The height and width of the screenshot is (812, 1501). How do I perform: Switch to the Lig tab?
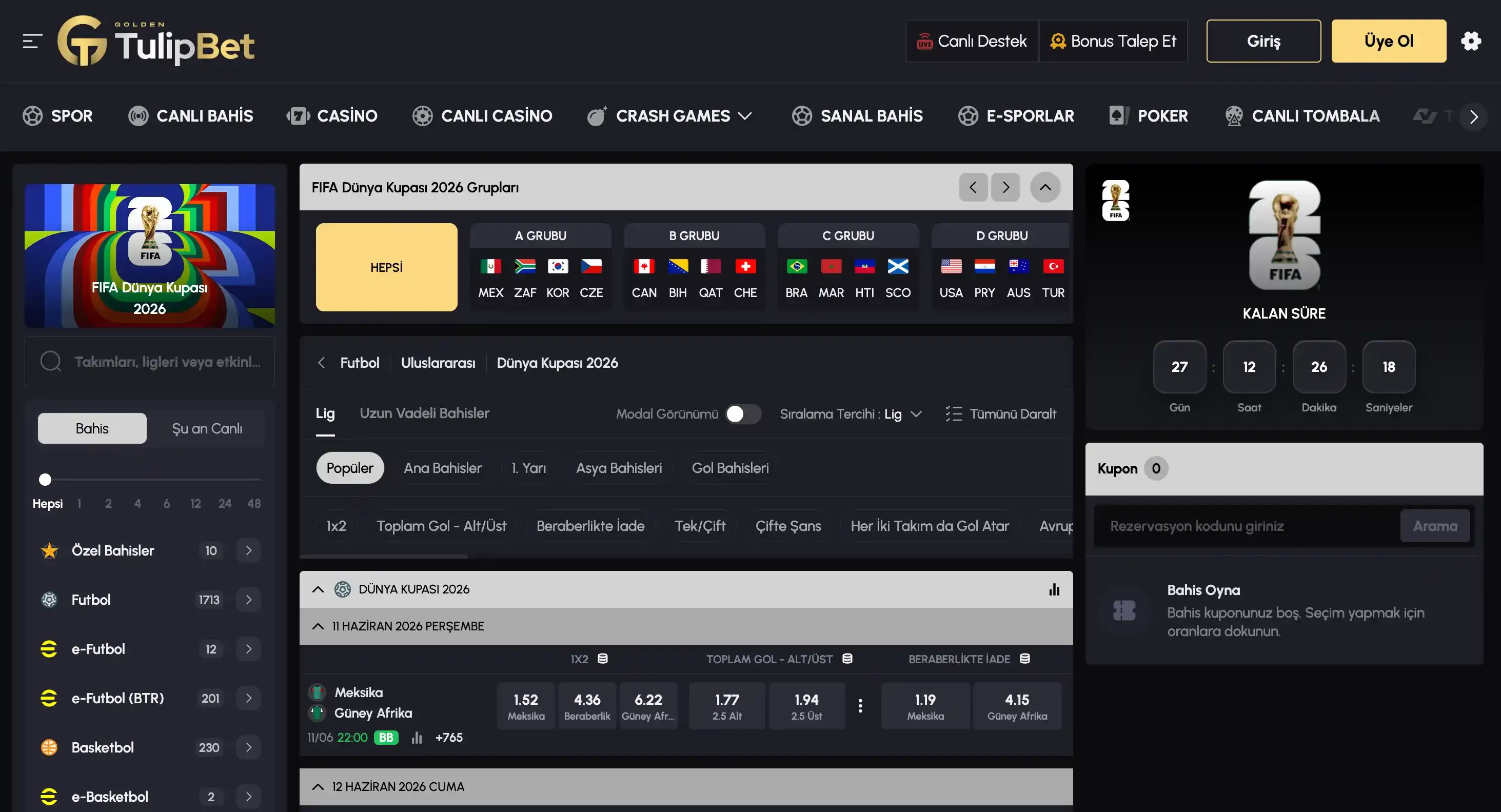(x=325, y=413)
